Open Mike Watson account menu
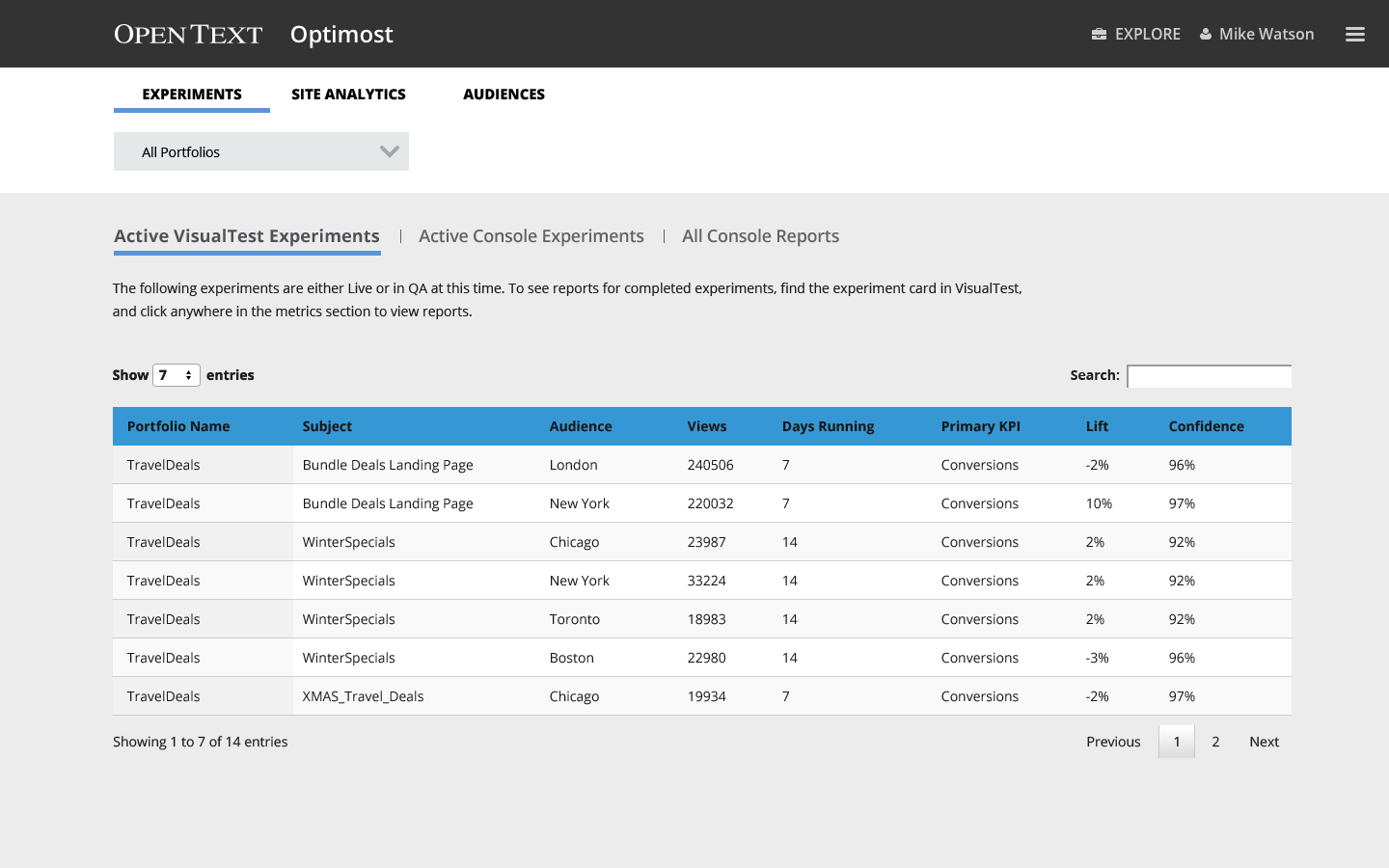This screenshot has width=1389, height=868. pyautogui.click(x=1266, y=34)
